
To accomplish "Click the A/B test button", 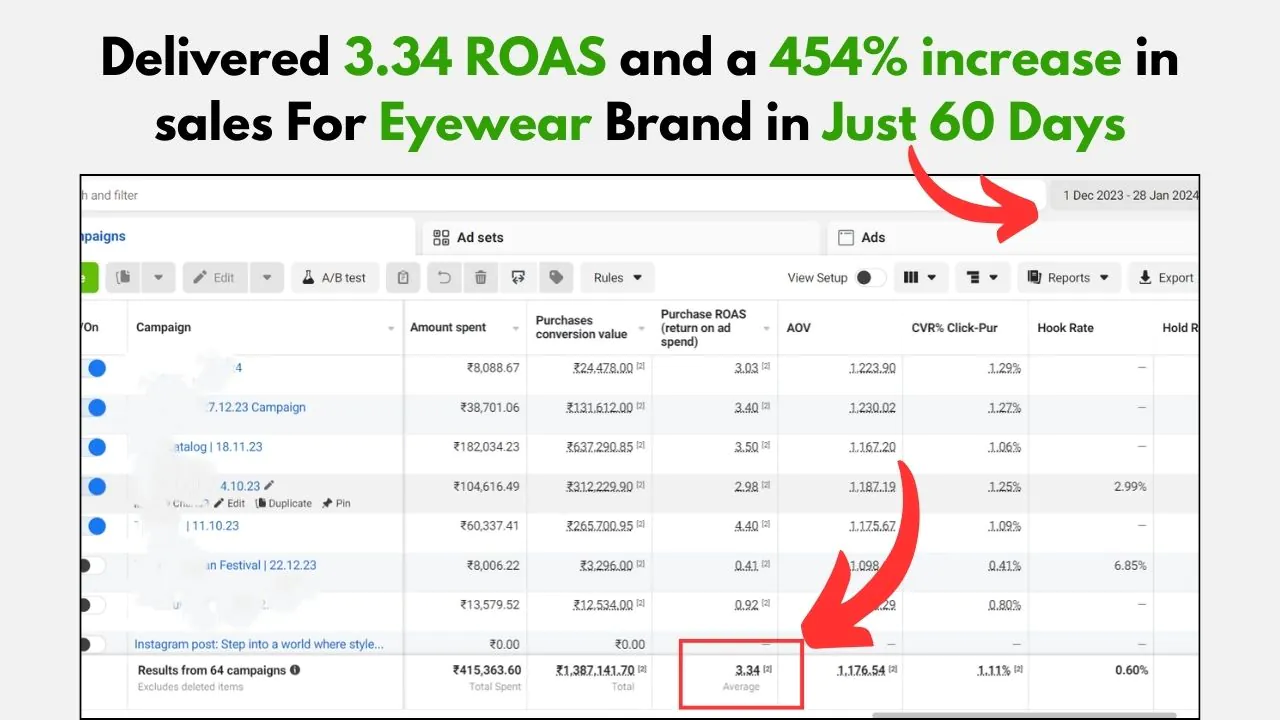I will [335, 278].
